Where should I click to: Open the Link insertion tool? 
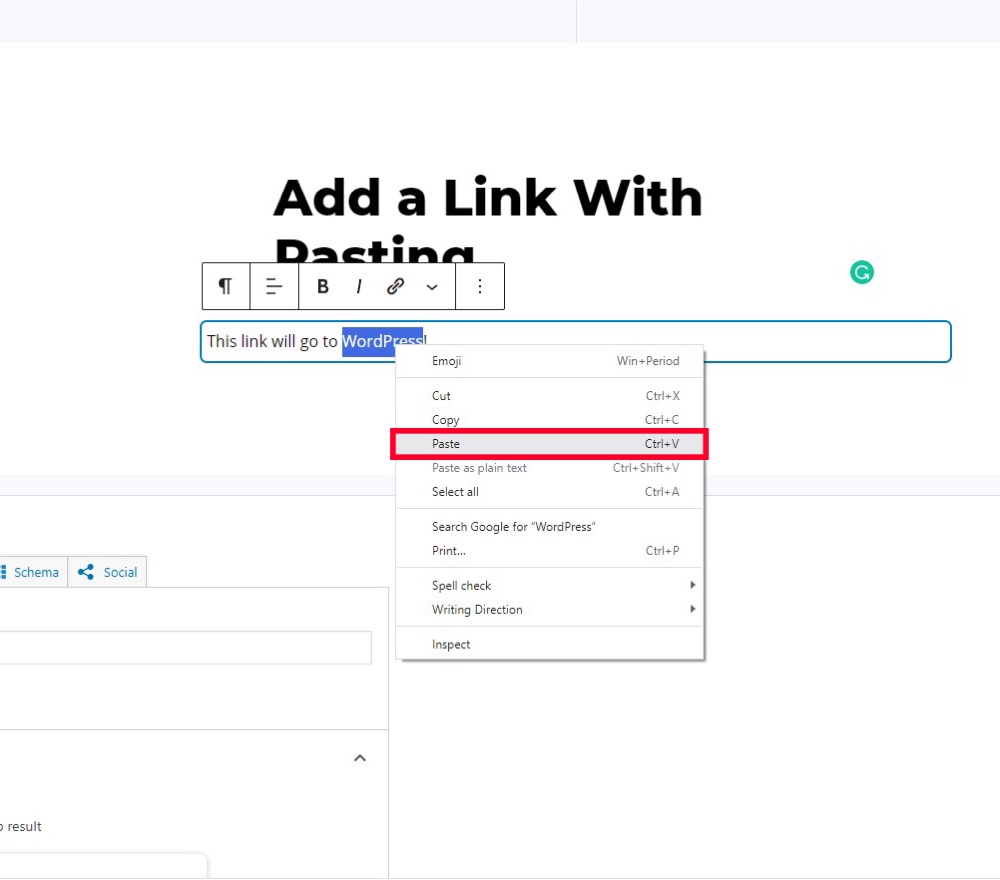[x=395, y=286]
